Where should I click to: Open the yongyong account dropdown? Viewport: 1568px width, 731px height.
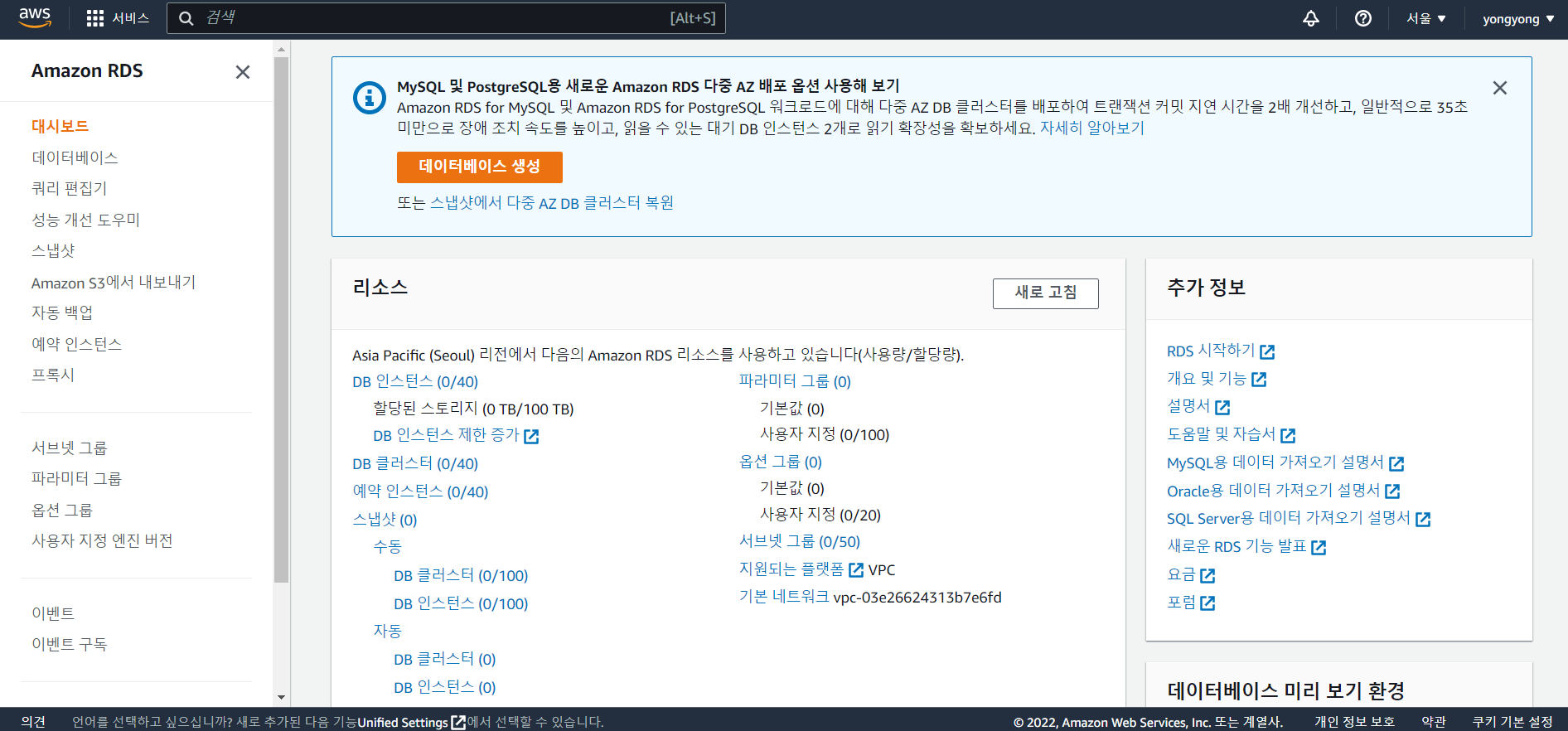[x=1518, y=18]
